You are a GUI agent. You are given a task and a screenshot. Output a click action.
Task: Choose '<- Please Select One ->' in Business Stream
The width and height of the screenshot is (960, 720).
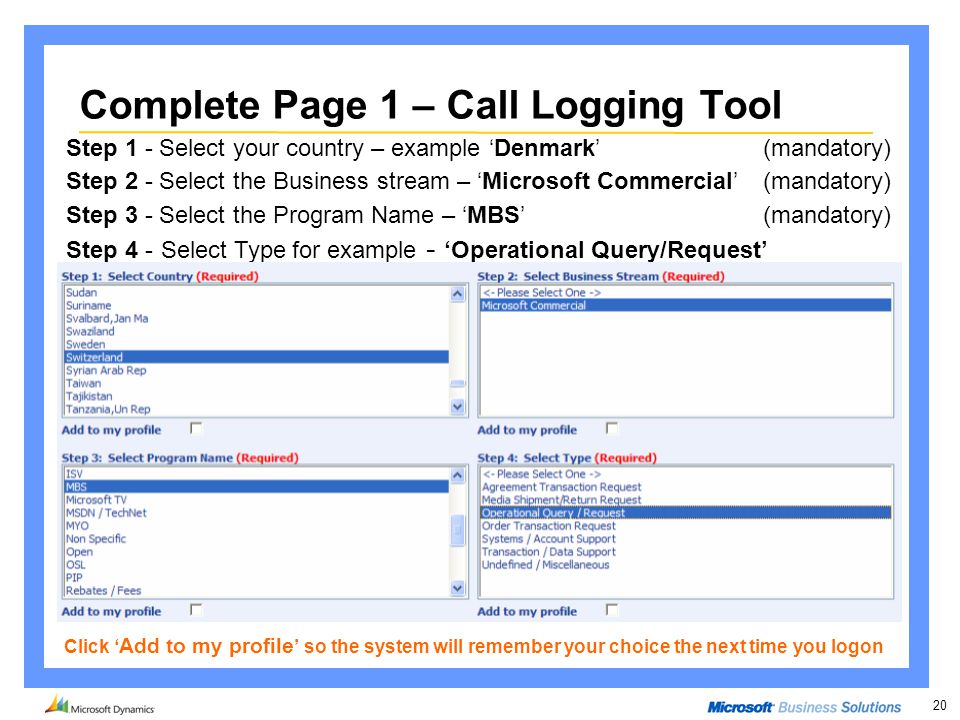[x=686, y=293]
